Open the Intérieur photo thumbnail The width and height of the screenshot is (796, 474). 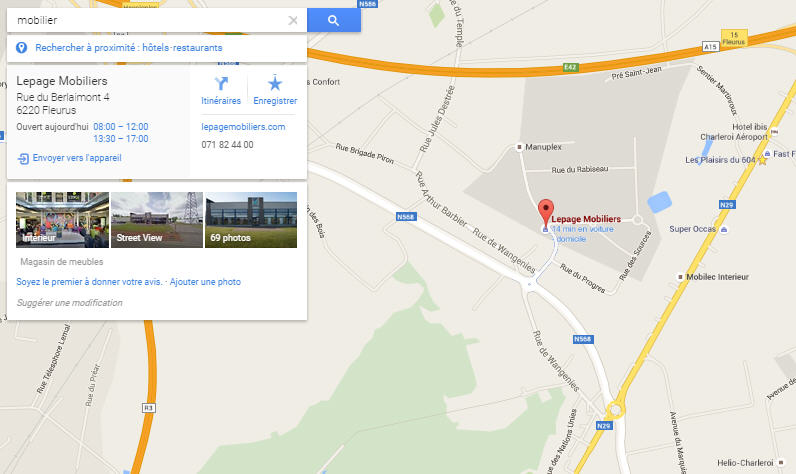pyautogui.click(x=62, y=220)
